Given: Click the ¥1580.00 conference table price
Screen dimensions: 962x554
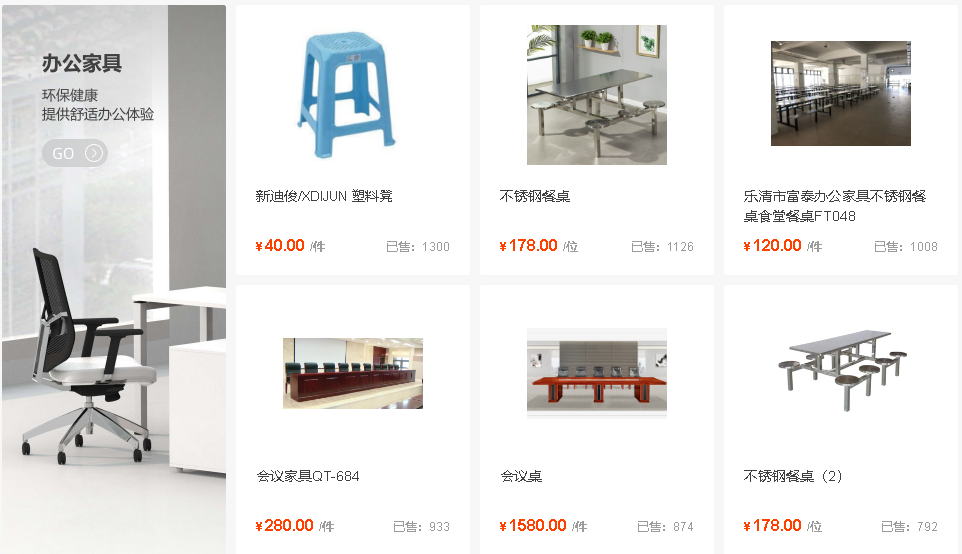Looking at the screenshot, I should click(x=533, y=526).
